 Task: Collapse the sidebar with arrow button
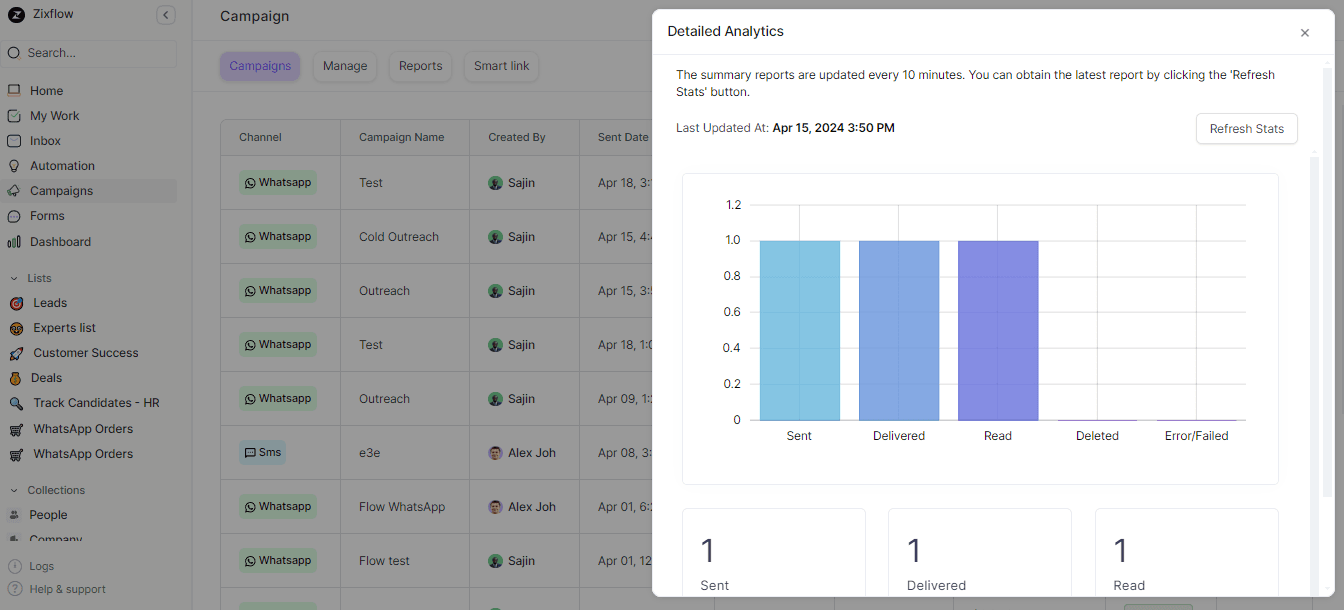(x=166, y=15)
